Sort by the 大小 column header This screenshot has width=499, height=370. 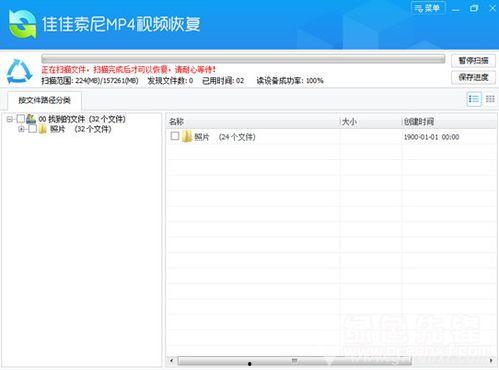pos(370,122)
